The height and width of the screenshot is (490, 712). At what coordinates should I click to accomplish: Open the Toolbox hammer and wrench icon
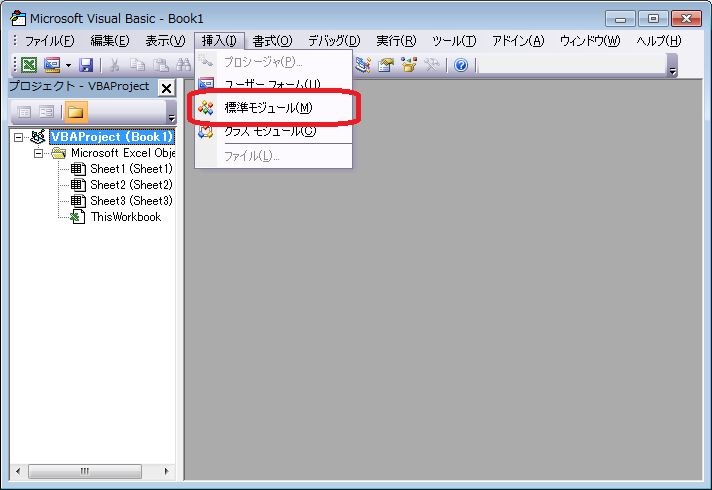pyautogui.click(x=431, y=65)
